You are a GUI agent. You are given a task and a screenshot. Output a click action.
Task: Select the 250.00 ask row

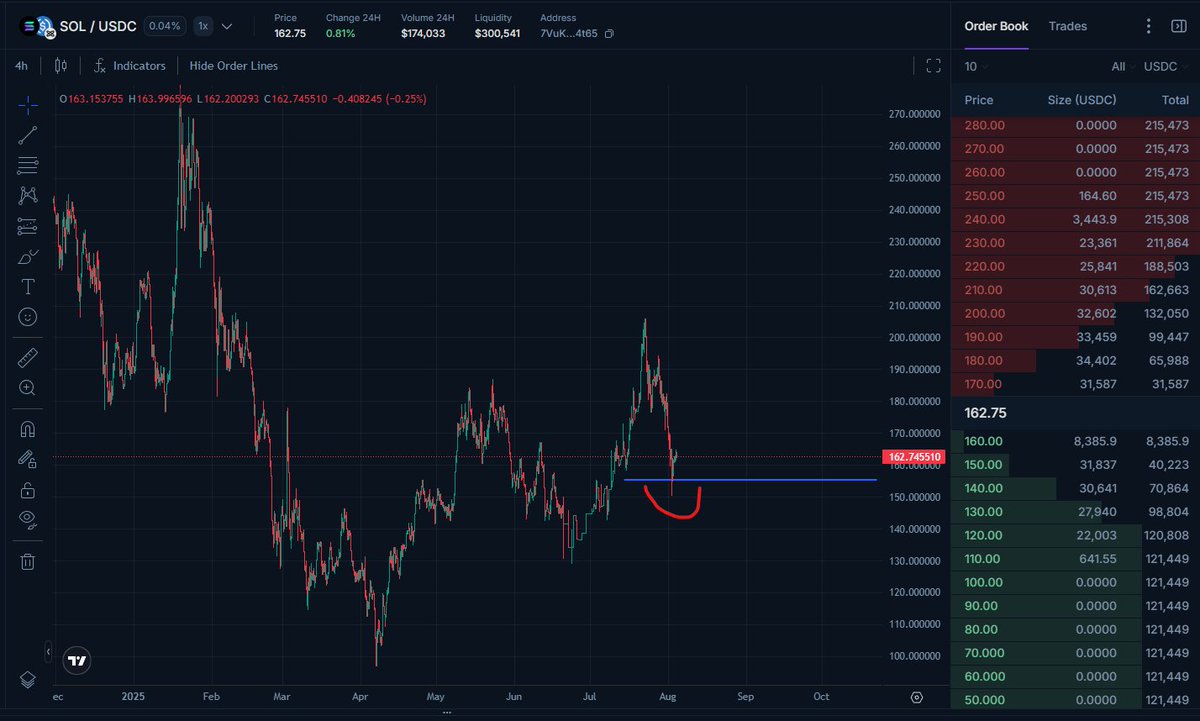(x=1076, y=196)
